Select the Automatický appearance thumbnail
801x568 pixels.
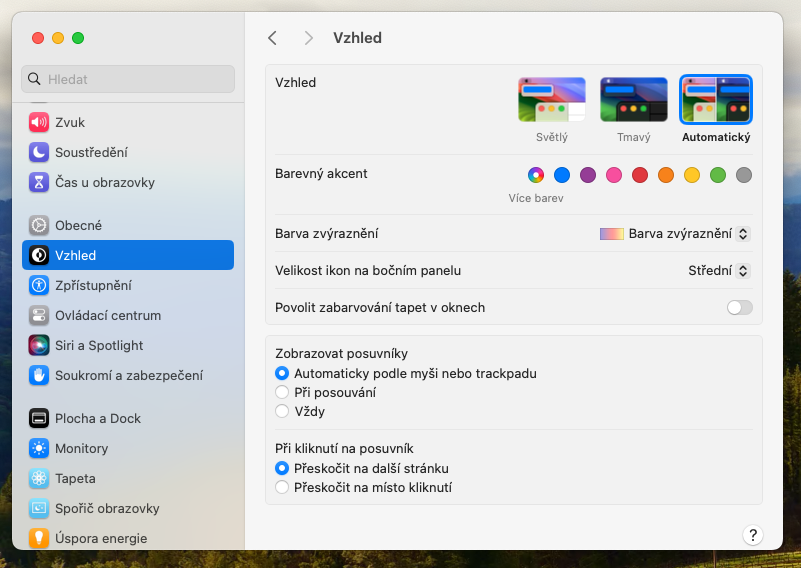click(x=716, y=100)
